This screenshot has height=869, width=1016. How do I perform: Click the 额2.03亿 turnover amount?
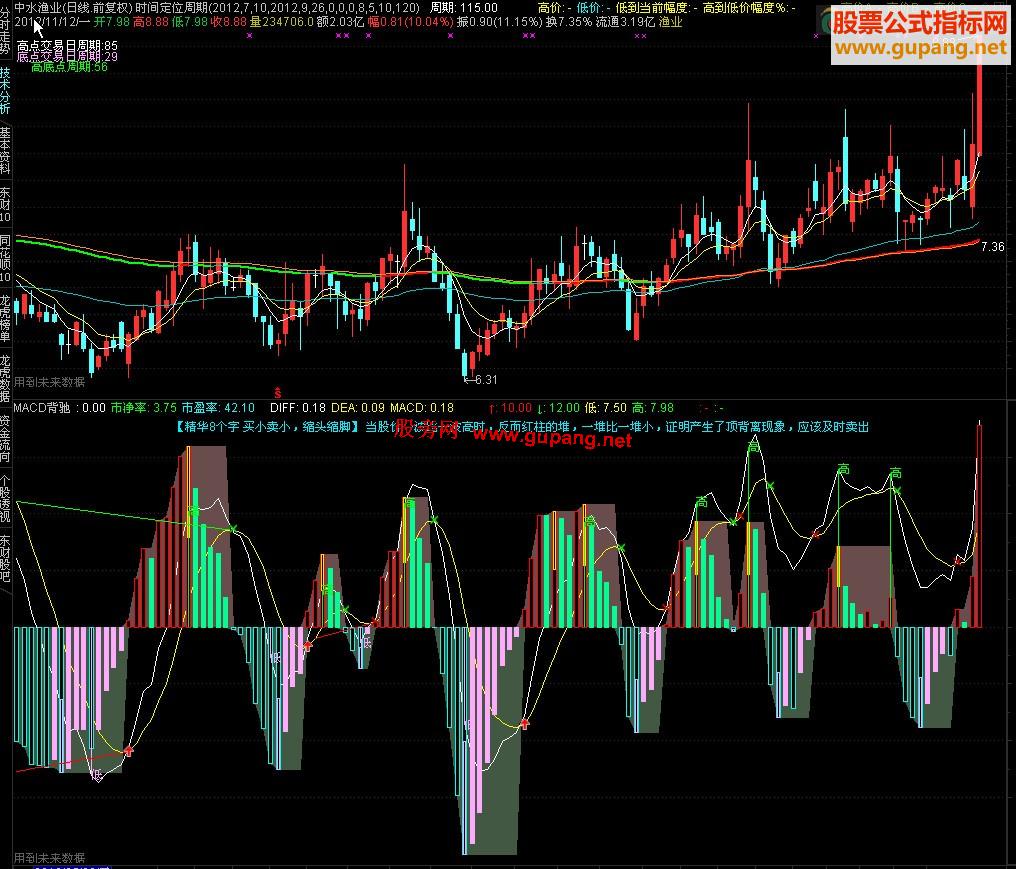click(340, 22)
